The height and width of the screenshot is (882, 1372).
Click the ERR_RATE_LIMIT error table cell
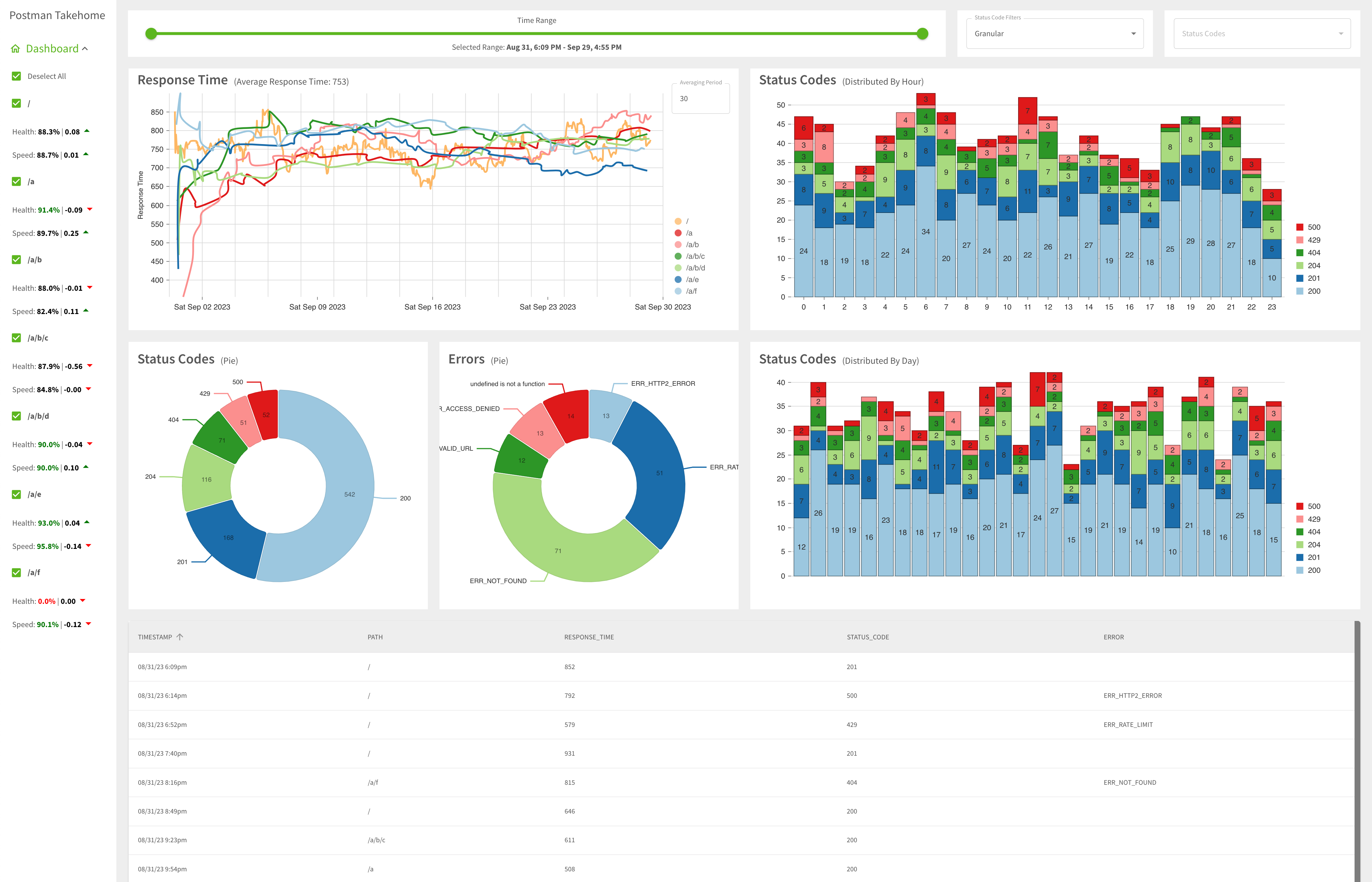(x=1128, y=724)
